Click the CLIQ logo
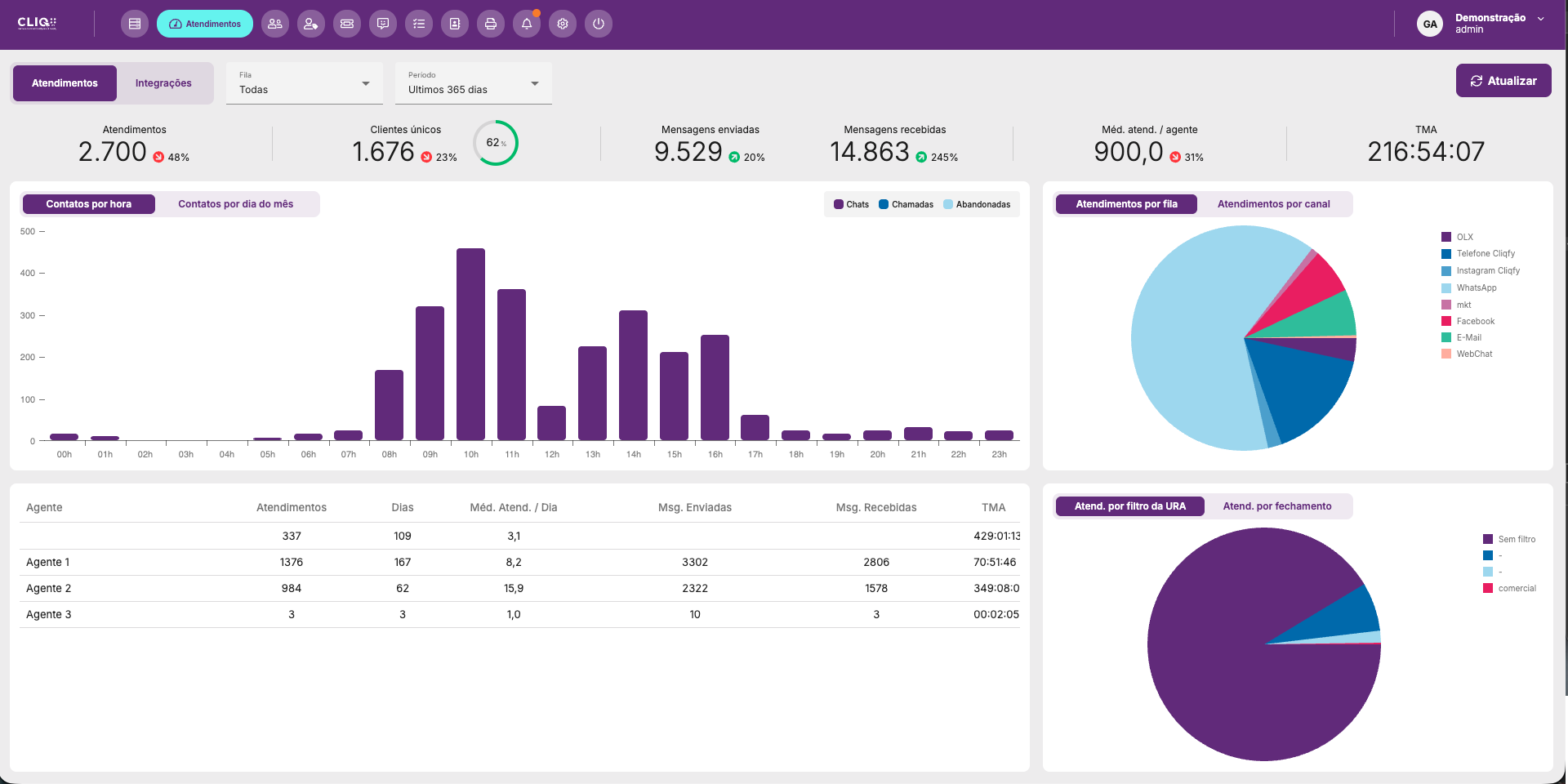 (37, 23)
